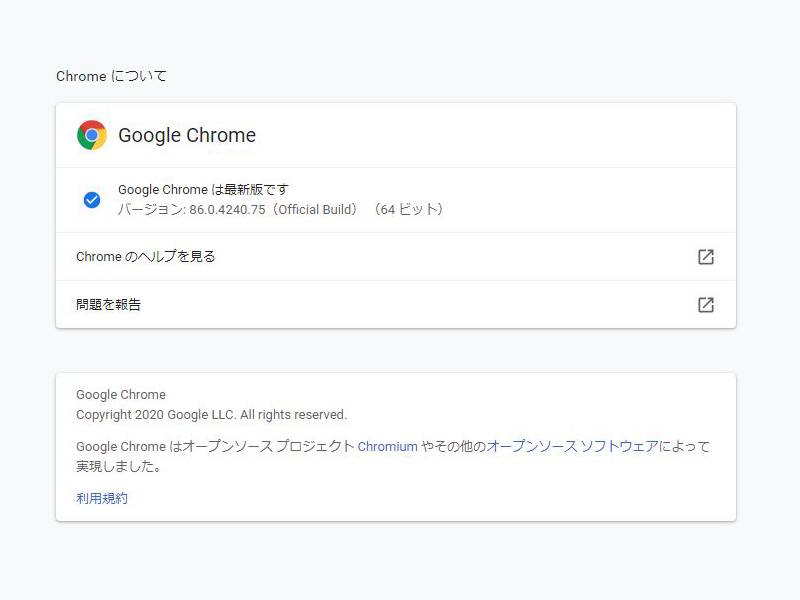Click the 実現しました text line
The image size is (800, 600).
118,467
